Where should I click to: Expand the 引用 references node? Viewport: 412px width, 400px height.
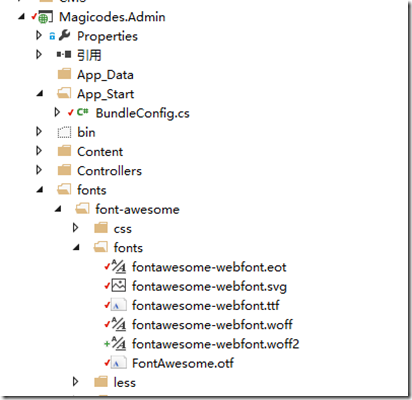pyautogui.click(x=39, y=54)
